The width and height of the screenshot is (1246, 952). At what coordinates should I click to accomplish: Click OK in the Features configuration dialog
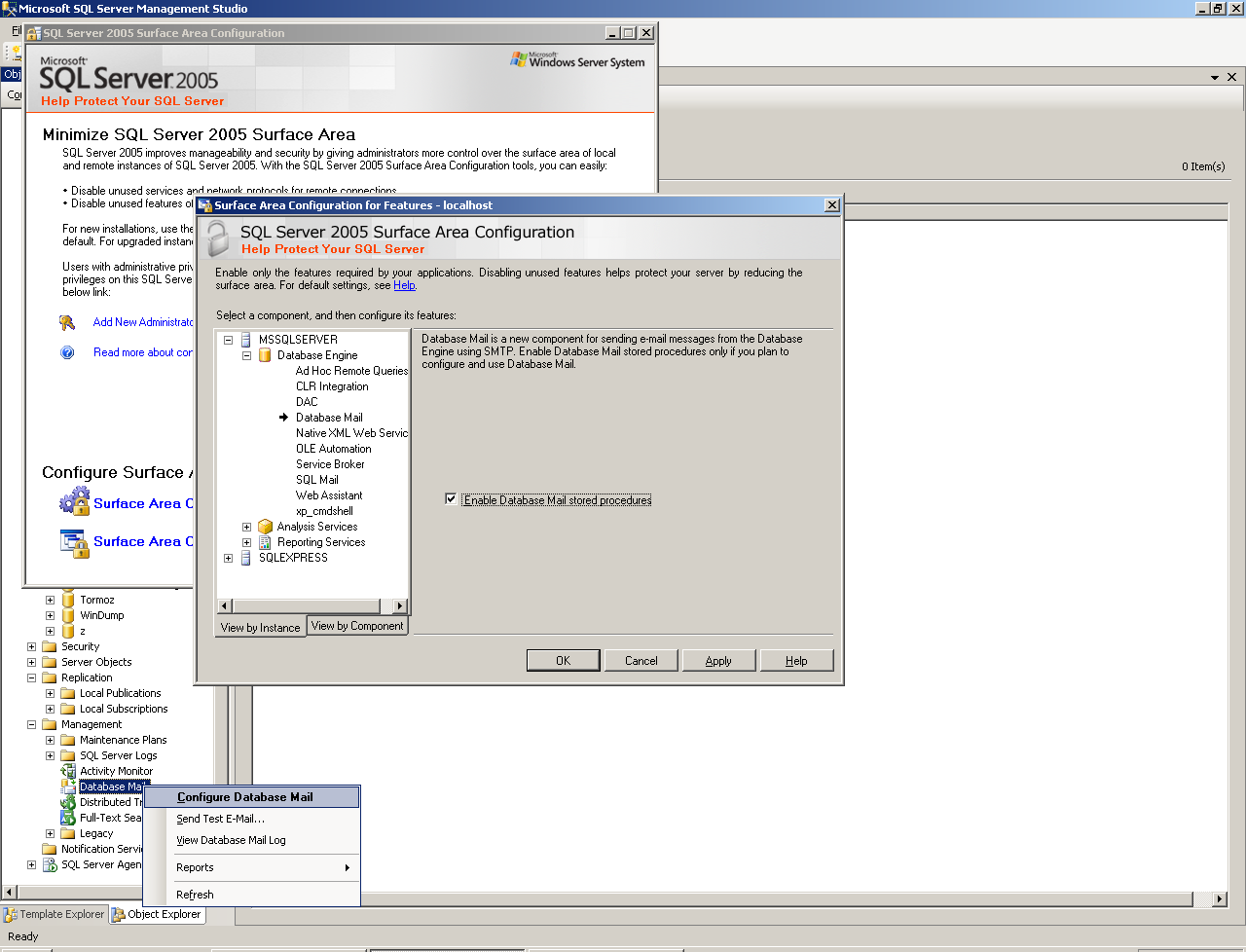coord(563,661)
